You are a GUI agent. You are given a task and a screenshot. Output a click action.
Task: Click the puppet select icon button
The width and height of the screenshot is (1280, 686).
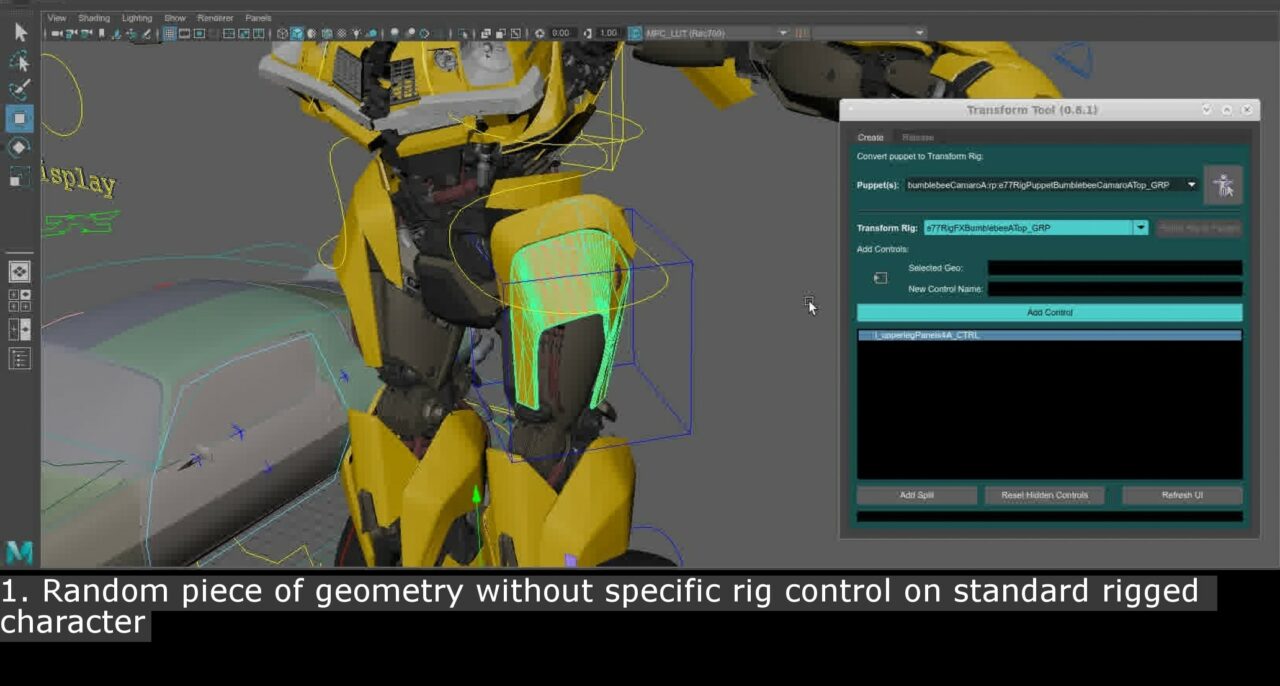[x=1223, y=185]
